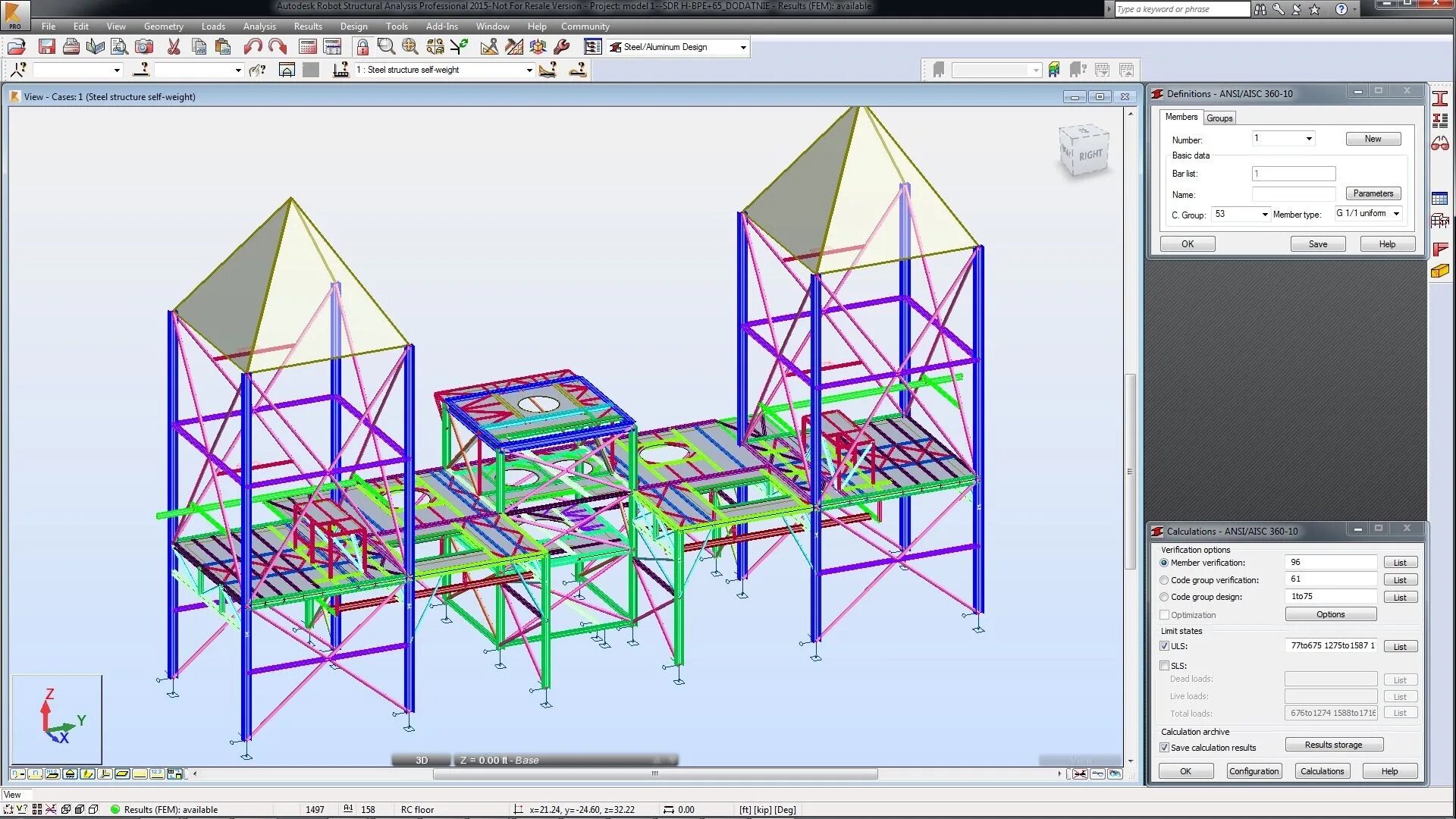The image size is (1456, 819).
Task: Click the Save floppy disk icon
Action: click(x=46, y=47)
